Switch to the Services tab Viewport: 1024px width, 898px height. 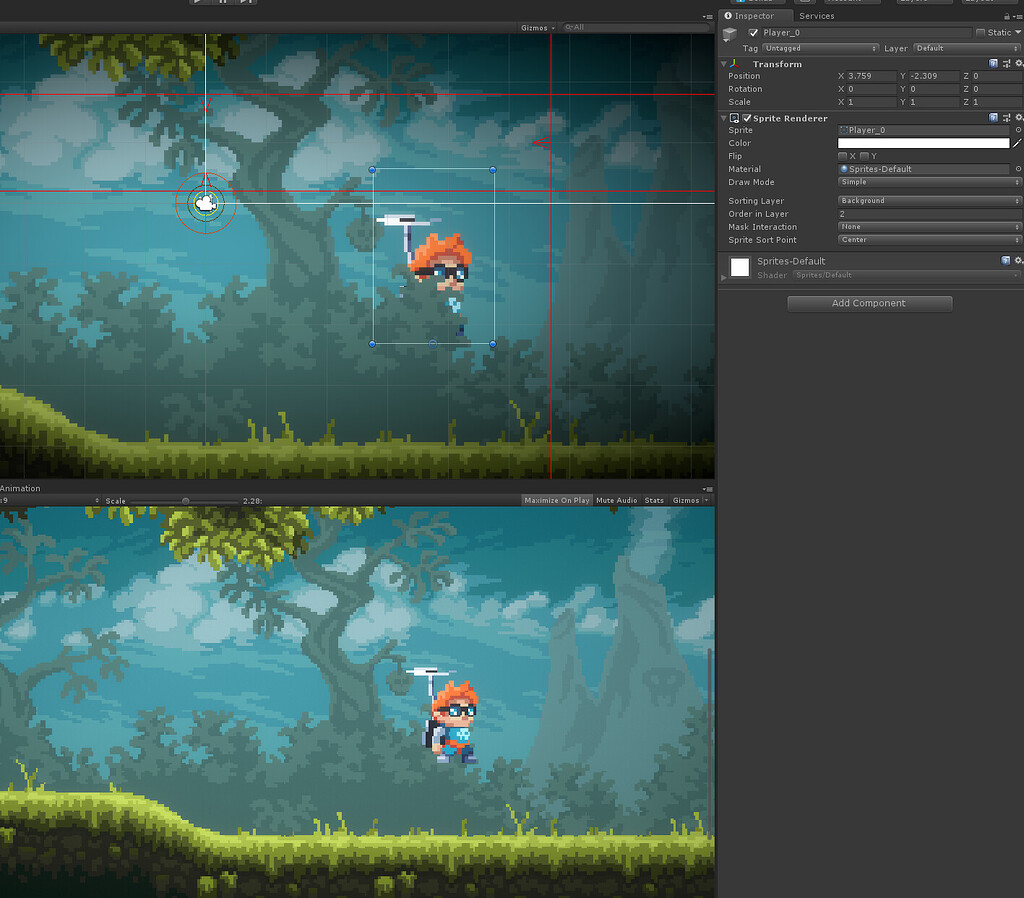[816, 15]
